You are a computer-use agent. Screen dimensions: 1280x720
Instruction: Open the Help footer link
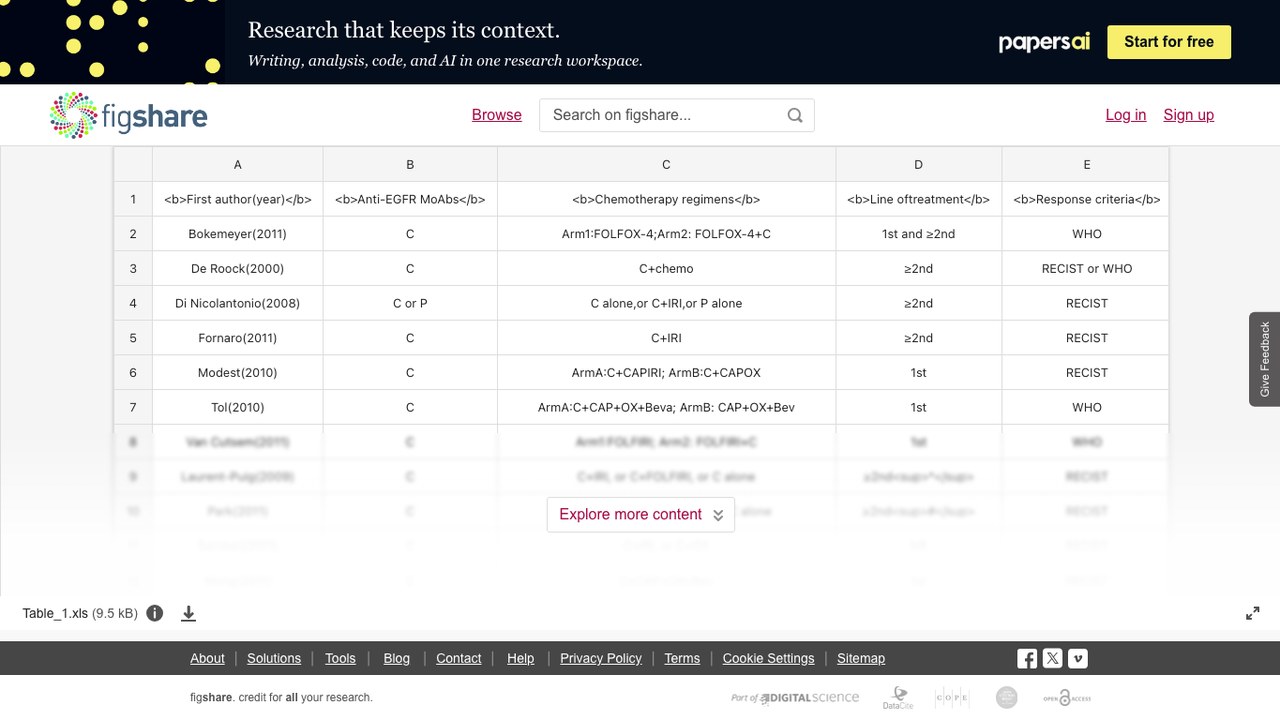[521, 658]
